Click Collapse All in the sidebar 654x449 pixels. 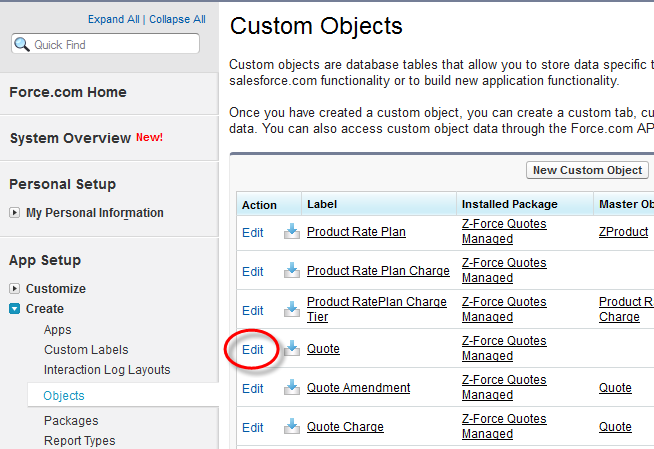coord(178,19)
